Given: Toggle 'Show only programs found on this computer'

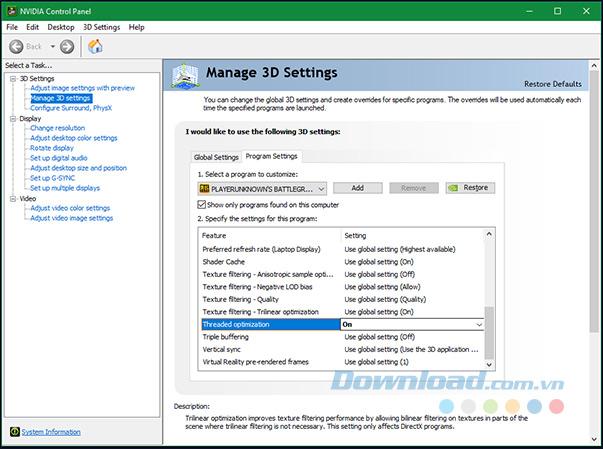Looking at the screenshot, I should [202, 204].
